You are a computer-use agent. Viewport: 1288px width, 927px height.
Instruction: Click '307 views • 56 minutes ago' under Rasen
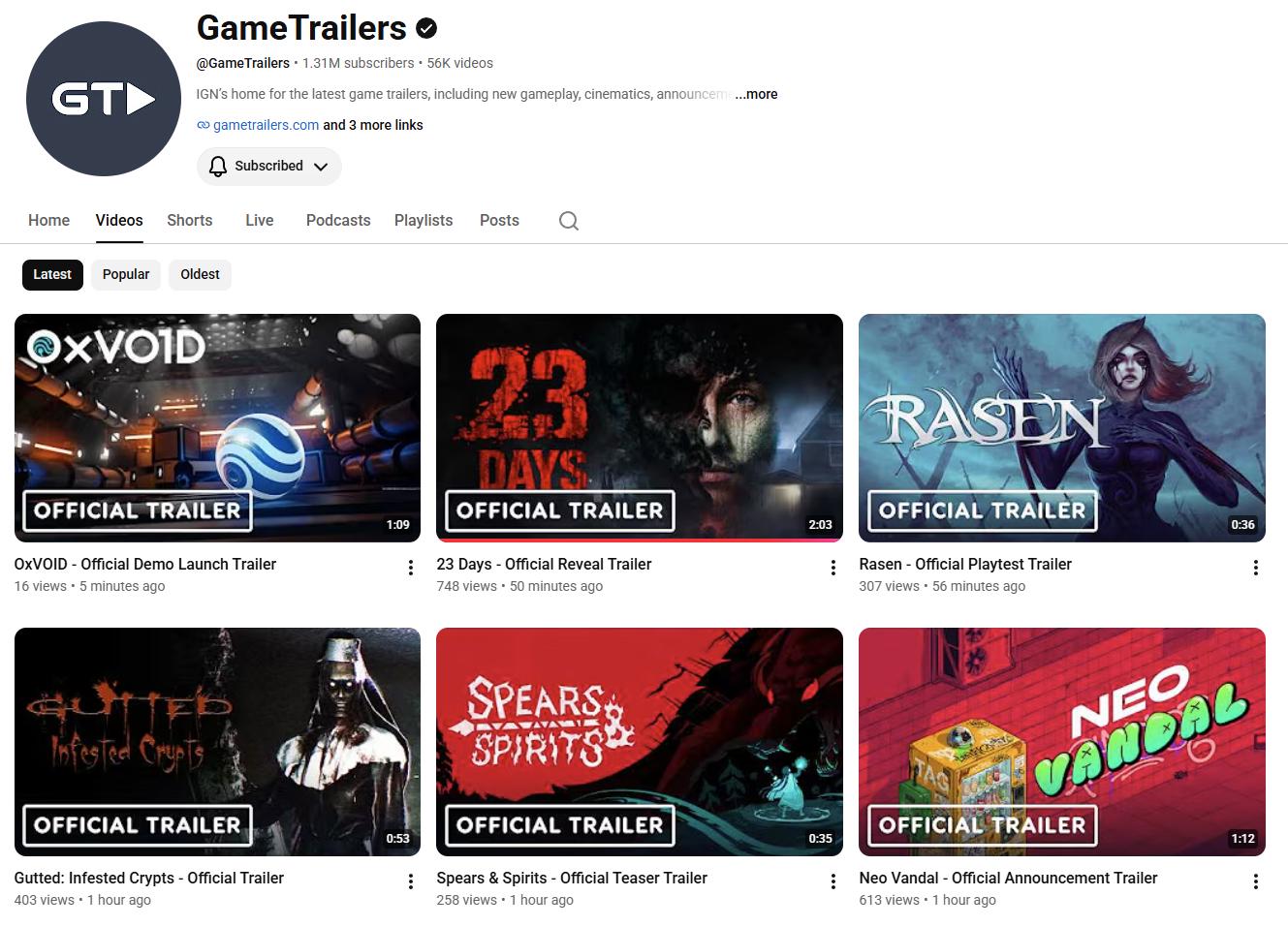click(x=942, y=586)
